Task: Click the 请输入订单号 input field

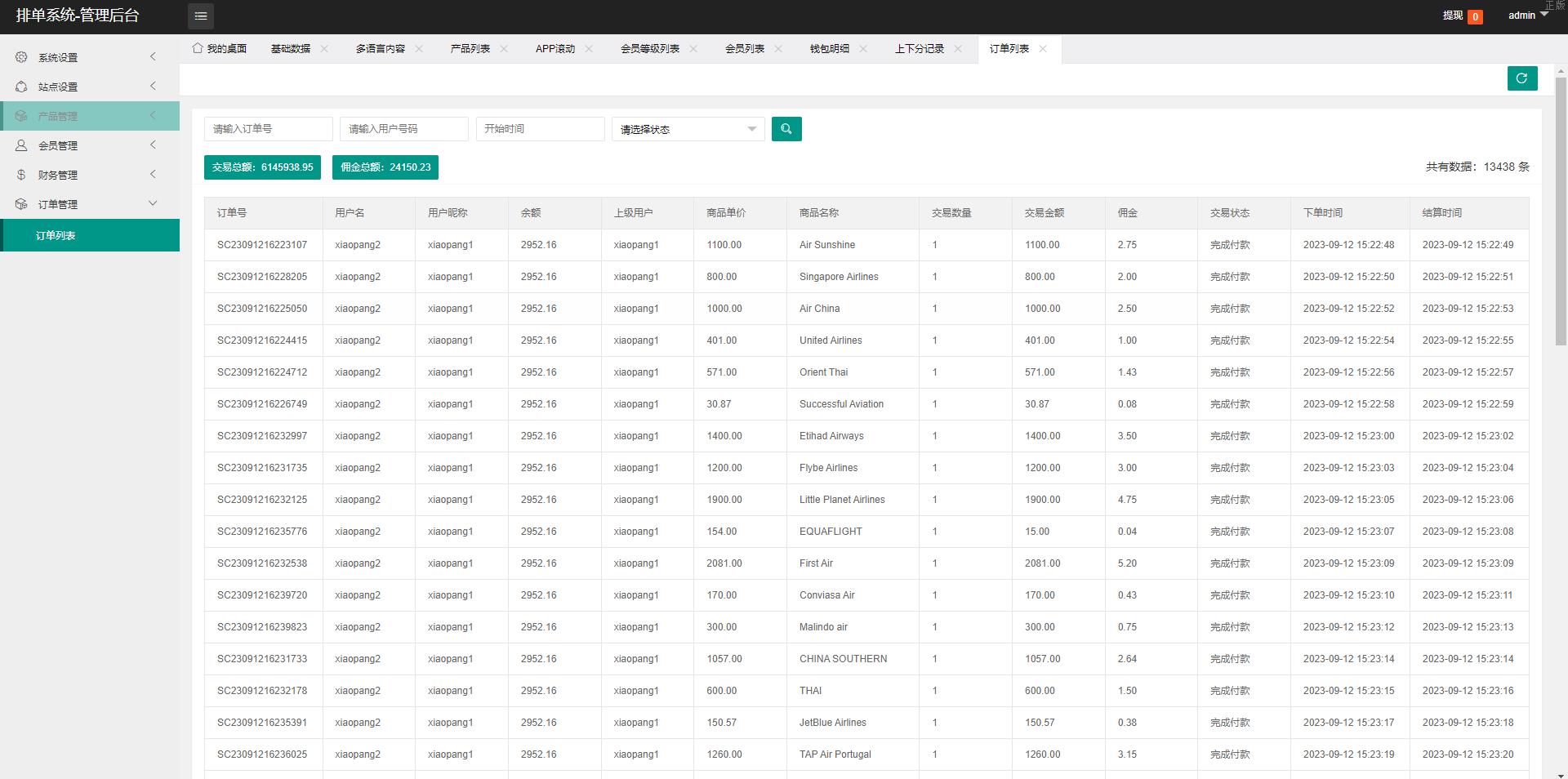Action: [x=268, y=129]
